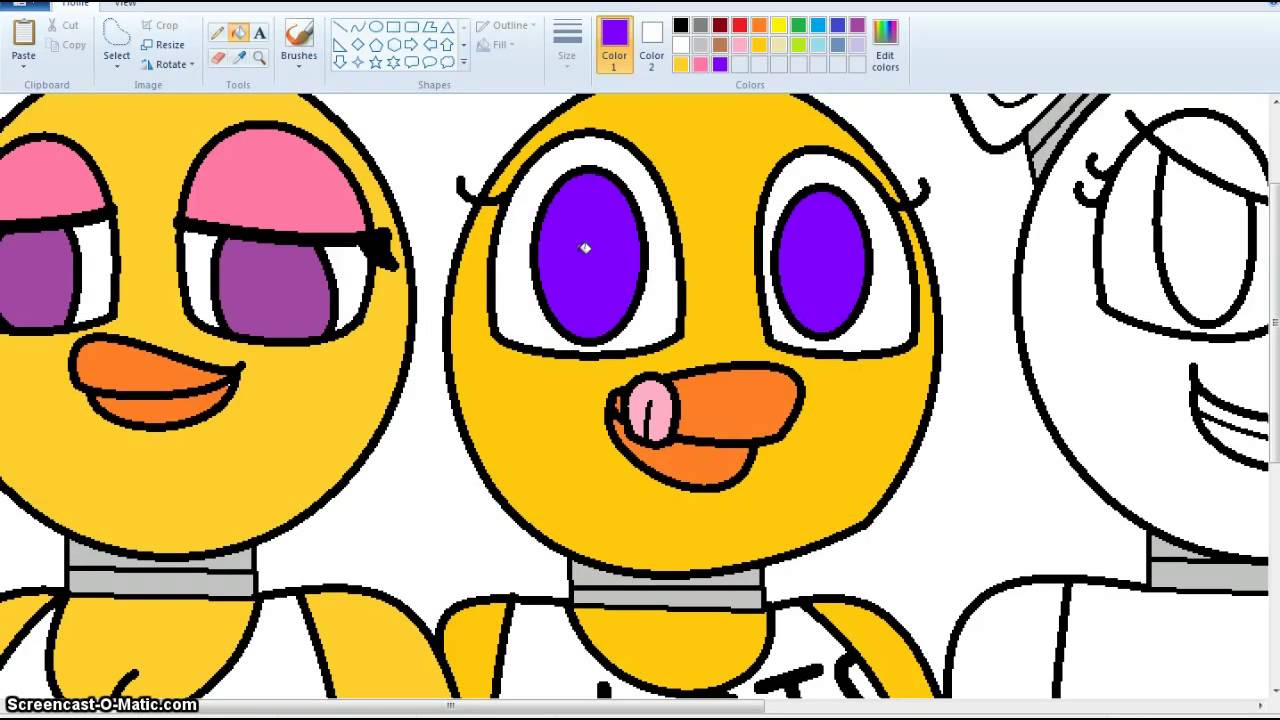Pick the yellow color swatch
The height and width of the screenshot is (720, 1280).
click(779, 25)
